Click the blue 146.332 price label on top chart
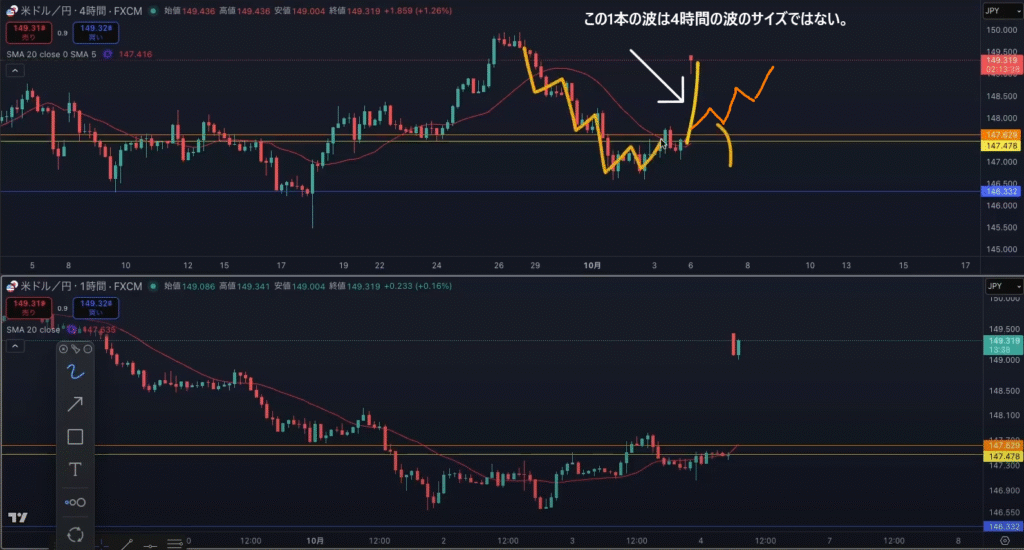Screen dimensions: 1024x550 coord(1002,191)
